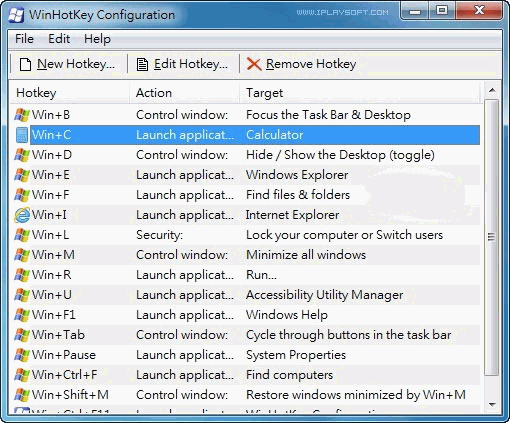Click the Internet Explorer icon beside Win+I
The image size is (510, 423).
tap(22, 215)
